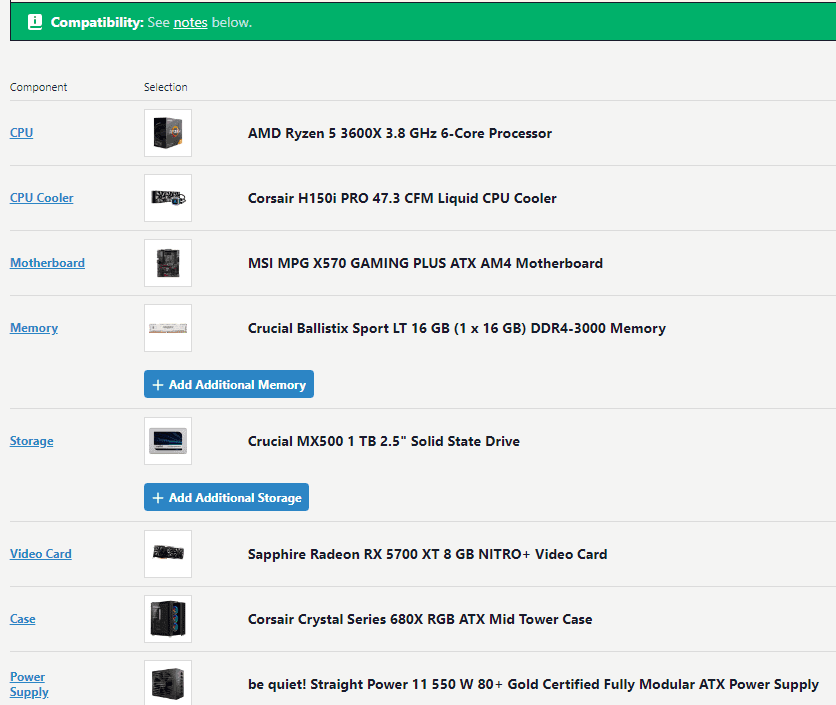Open the Memory category link
This screenshot has height=705, width=836.
tap(33, 328)
